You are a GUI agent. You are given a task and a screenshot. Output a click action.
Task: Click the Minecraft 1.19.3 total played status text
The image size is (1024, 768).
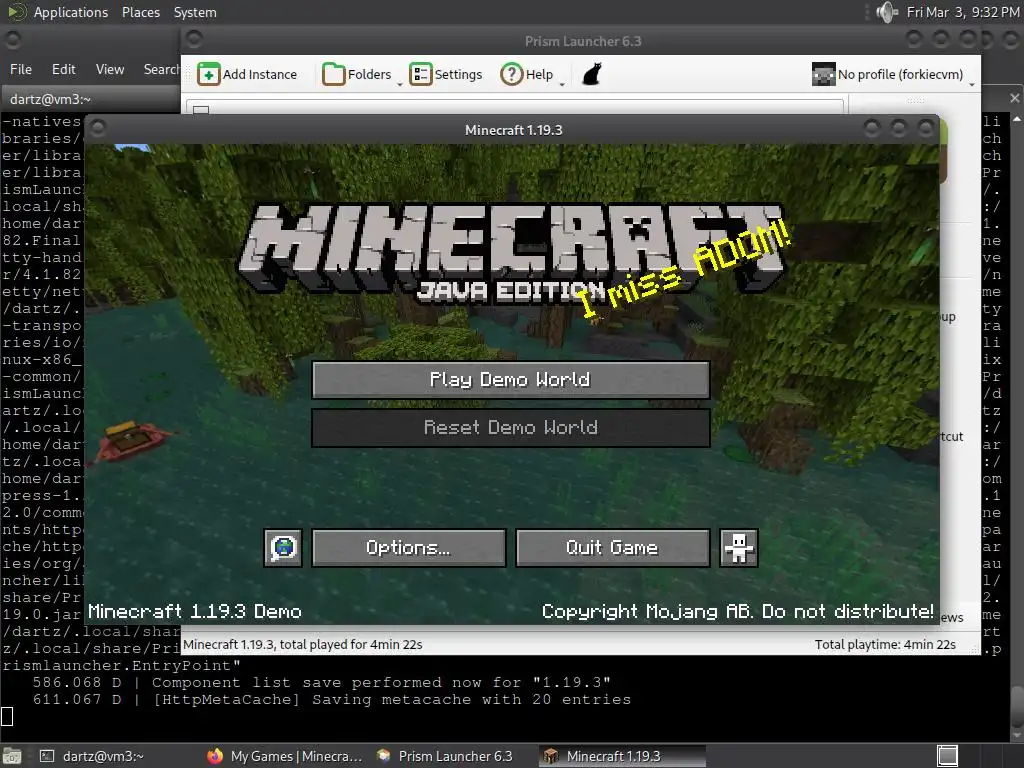coord(302,645)
